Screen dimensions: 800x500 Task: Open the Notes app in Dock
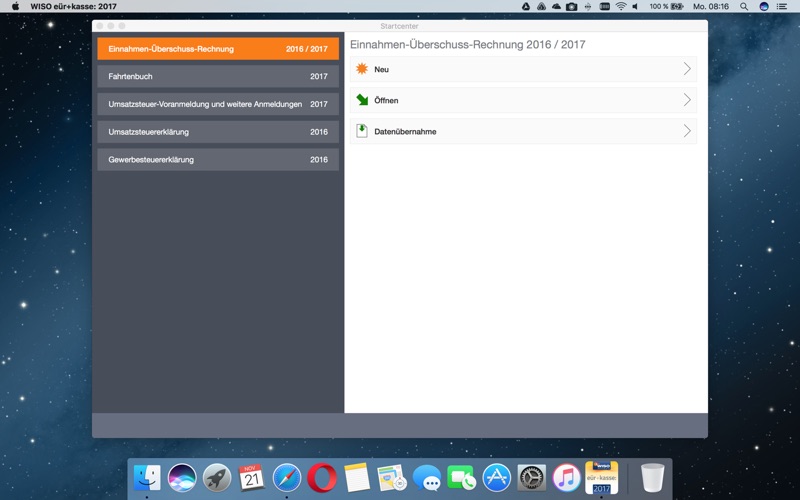[357, 478]
